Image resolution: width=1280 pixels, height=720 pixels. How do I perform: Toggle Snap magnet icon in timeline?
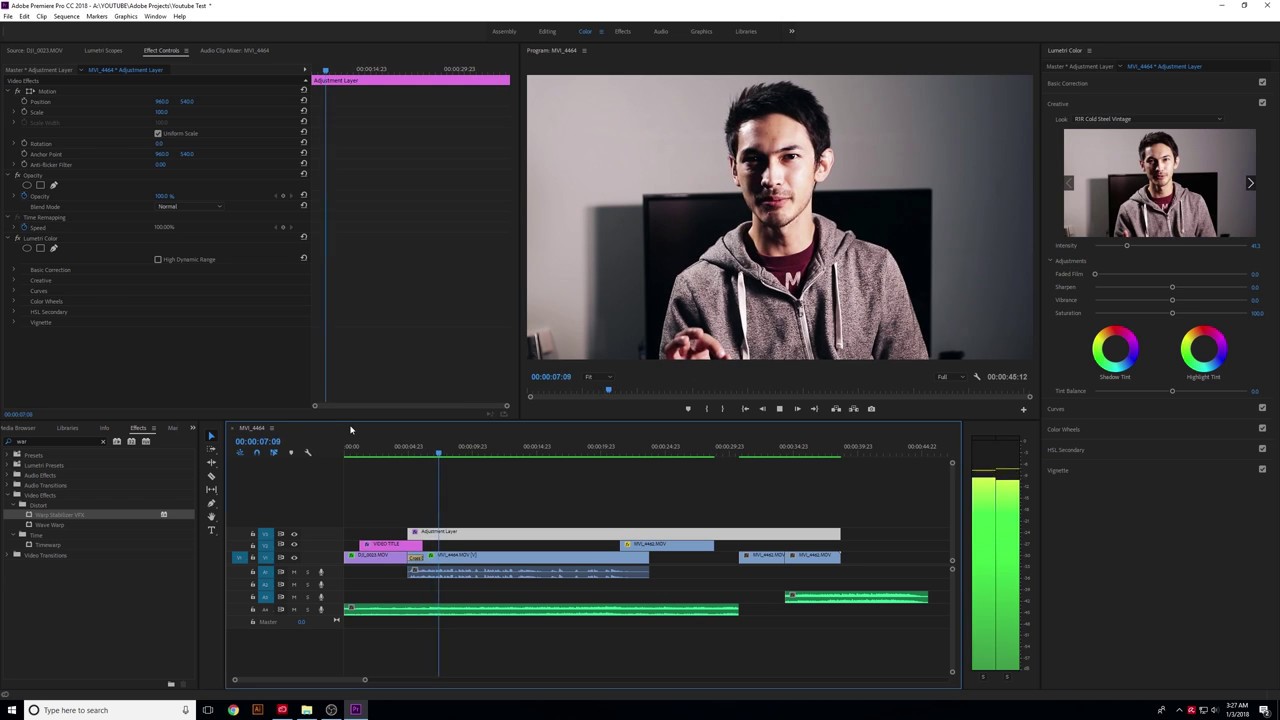[x=256, y=453]
